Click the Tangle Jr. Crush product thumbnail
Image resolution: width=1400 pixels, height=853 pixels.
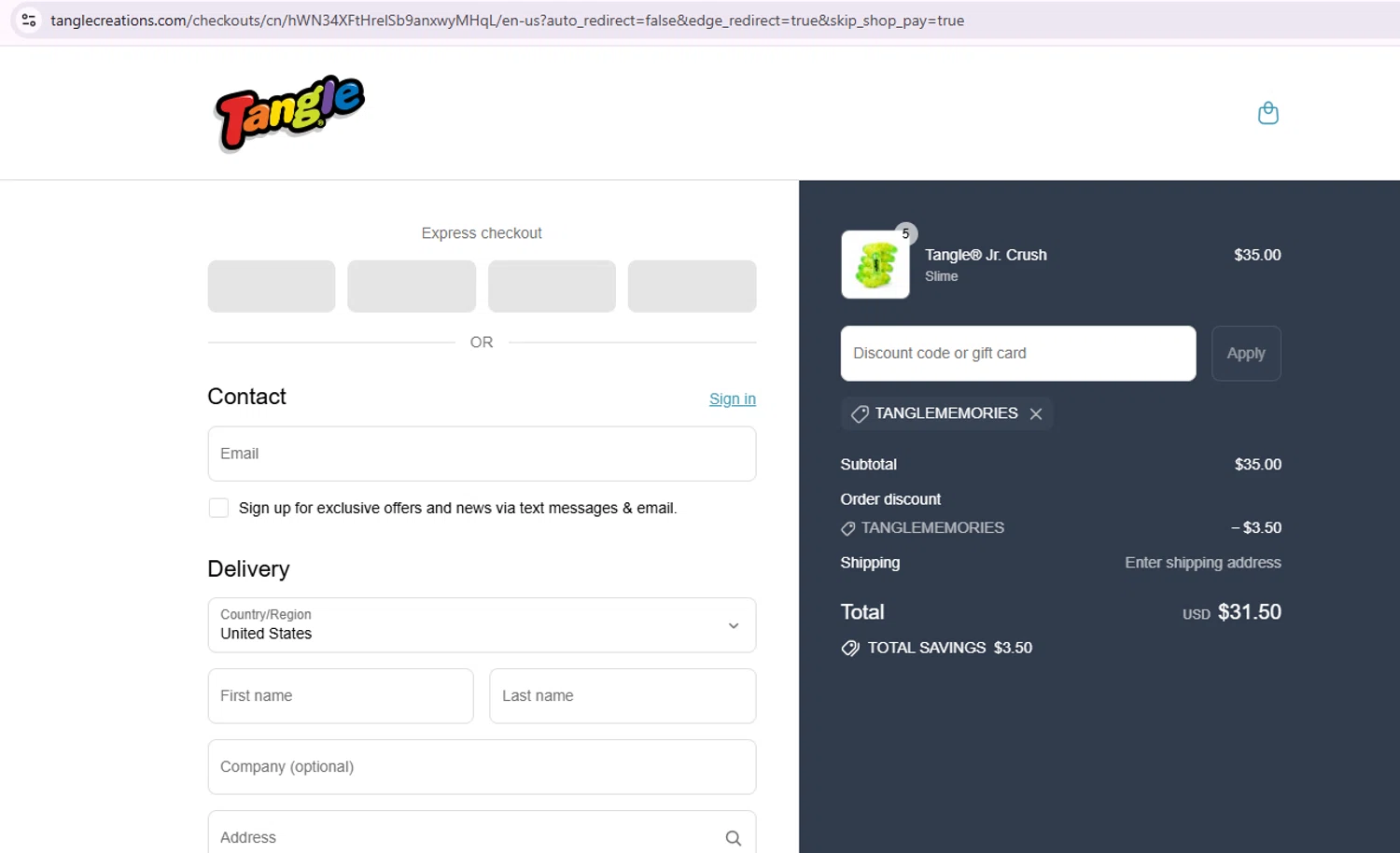click(x=875, y=264)
